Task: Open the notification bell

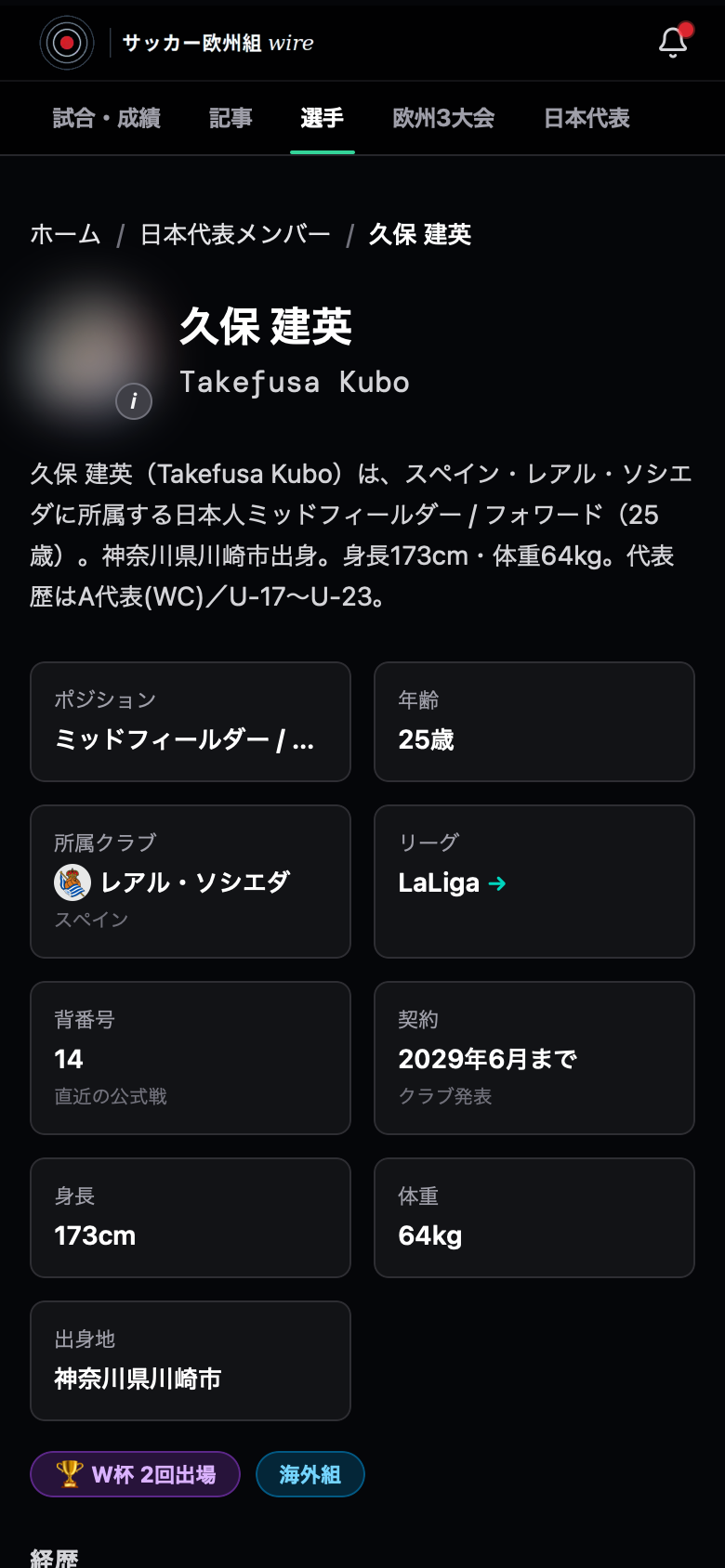Action: click(x=673, y=42)
